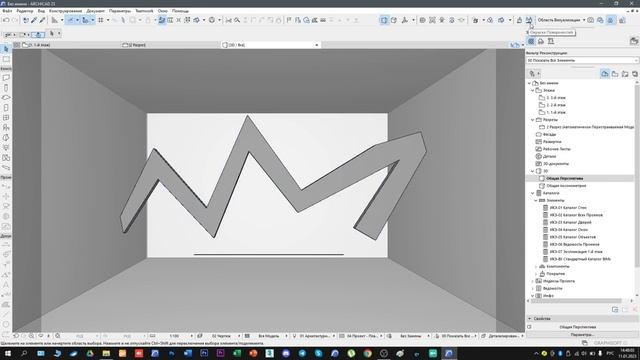Viewport: 640px width, 360px height.
Task: Switch navigator to View Map icon
Action: point(615,73)
